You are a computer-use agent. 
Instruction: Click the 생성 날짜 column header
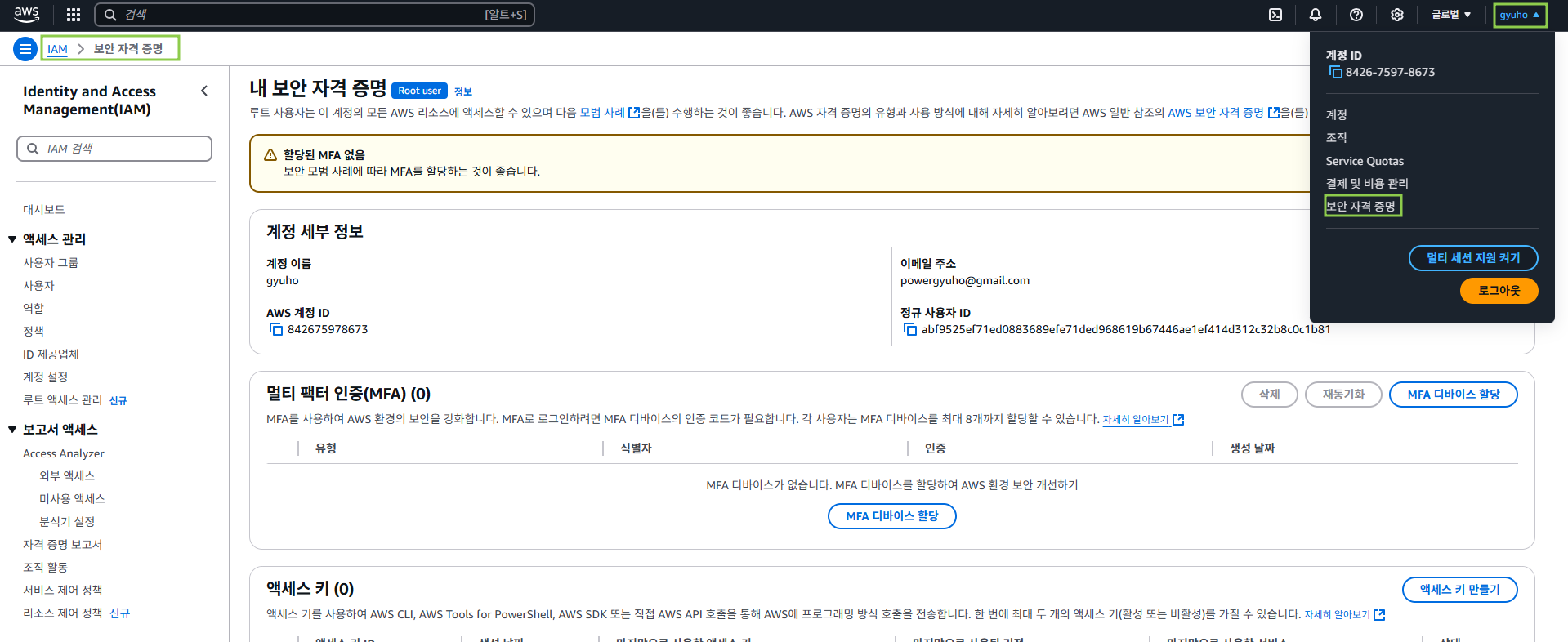(x=1252, y=448)
